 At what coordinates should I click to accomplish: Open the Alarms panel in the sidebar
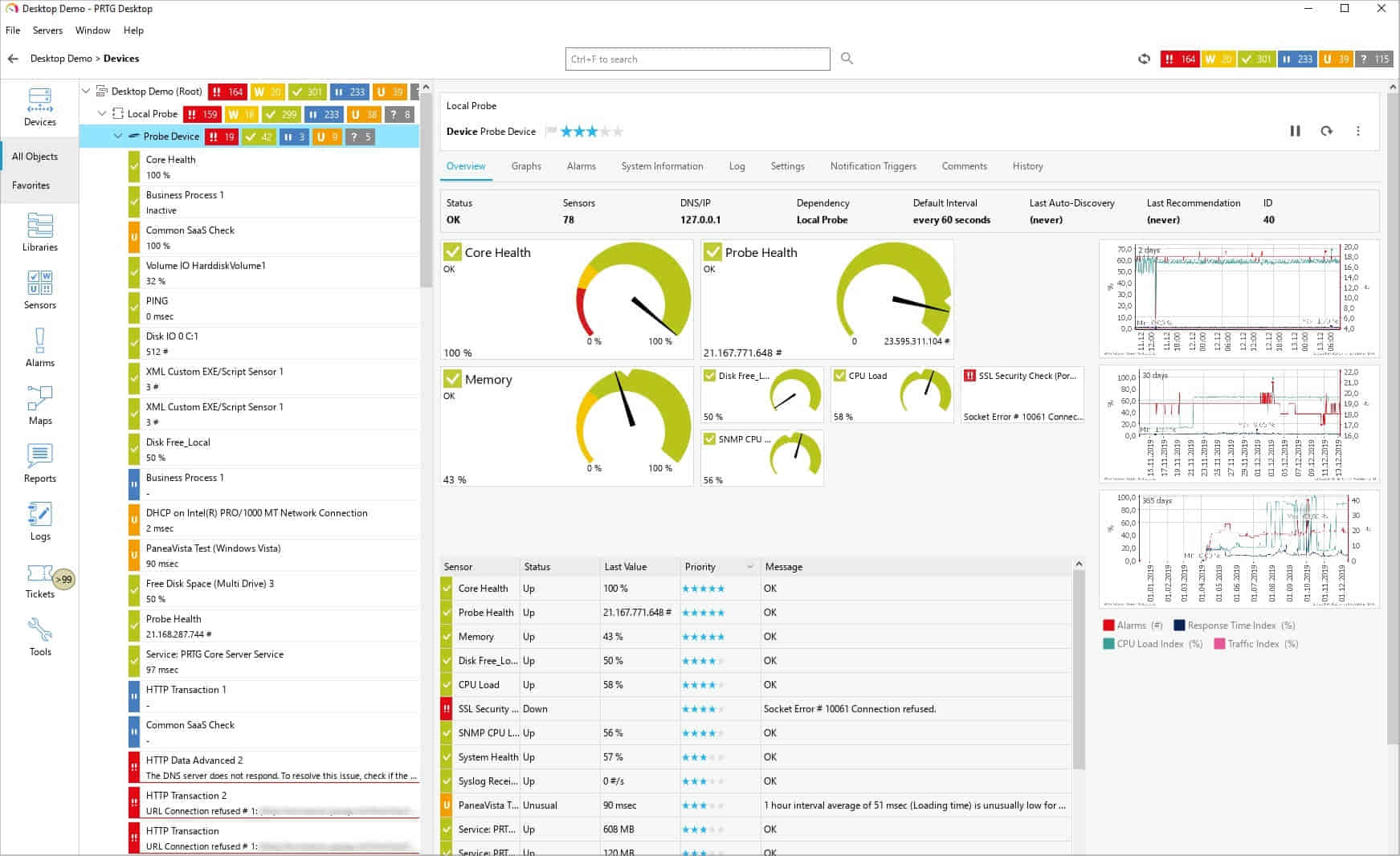tap(39, 348)
